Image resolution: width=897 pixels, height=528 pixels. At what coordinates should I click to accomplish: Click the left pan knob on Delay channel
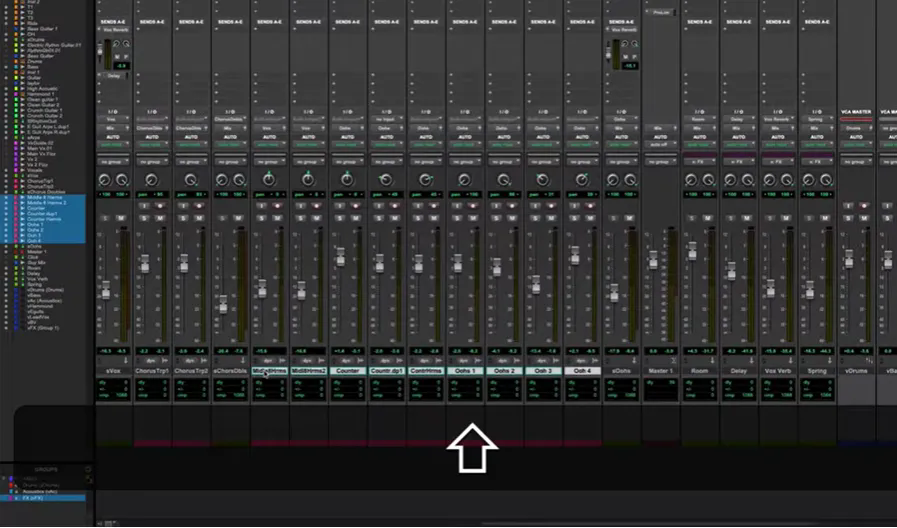tap(730, 180)
